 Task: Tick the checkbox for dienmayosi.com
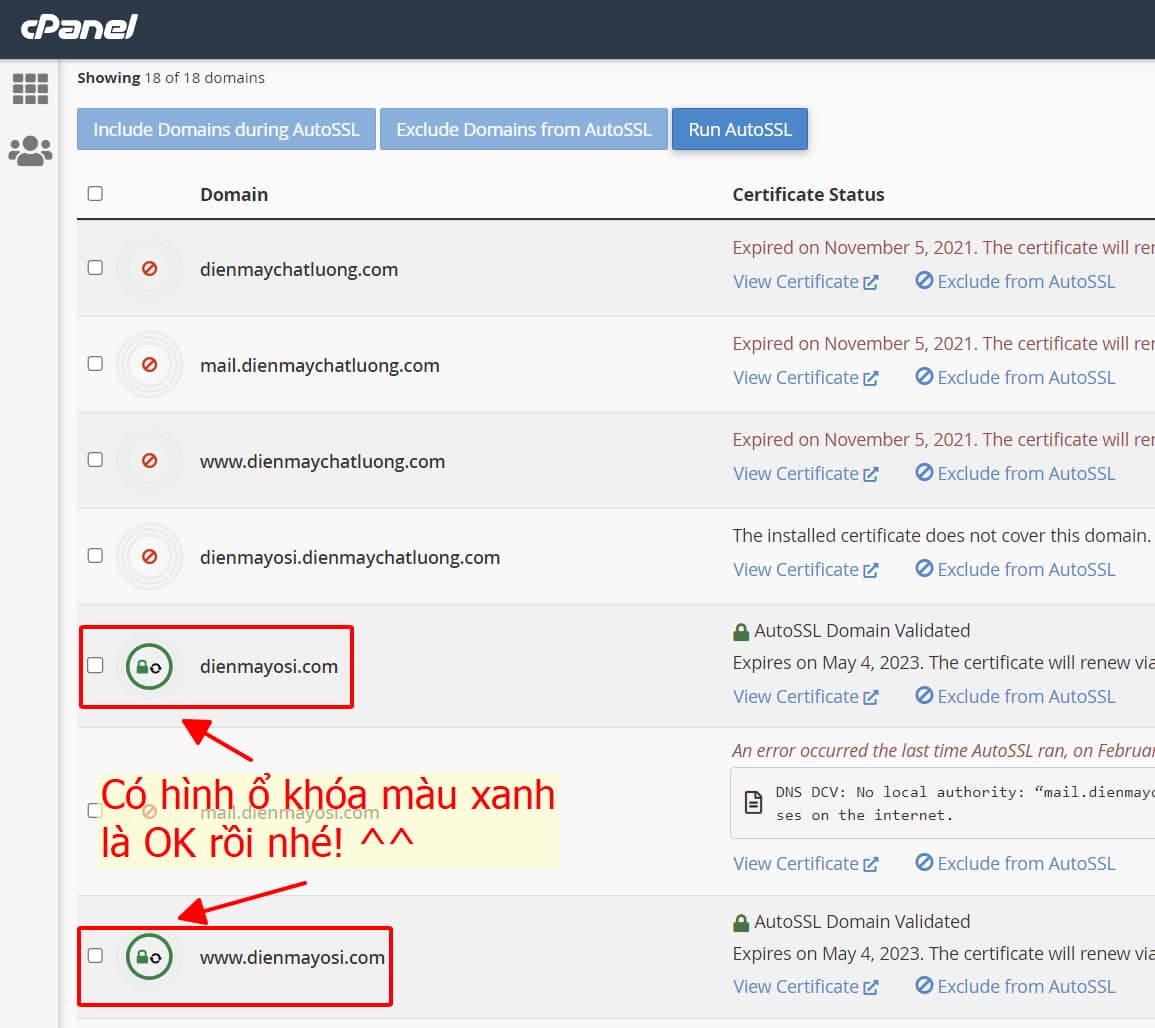(95, 665)
